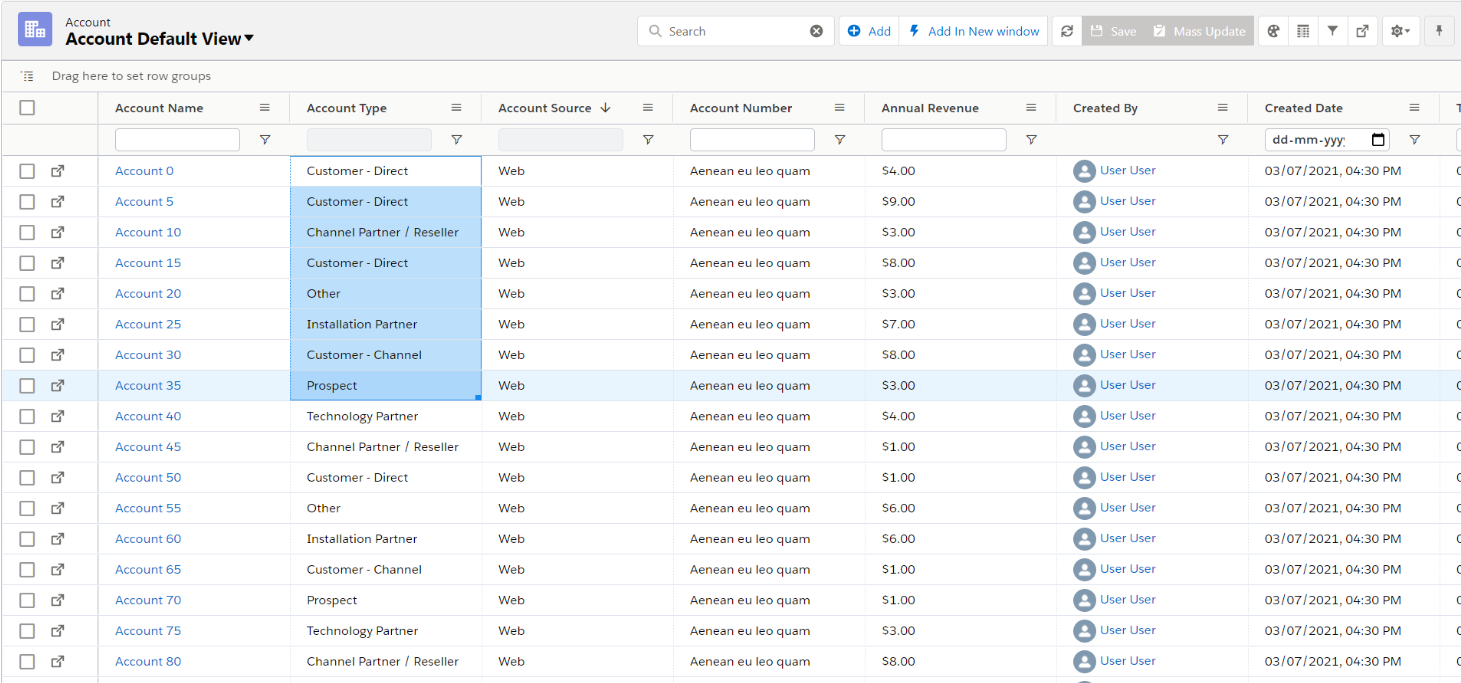Open the Annual Revenue column menu
The image size is (1461, 683).
1031,108
